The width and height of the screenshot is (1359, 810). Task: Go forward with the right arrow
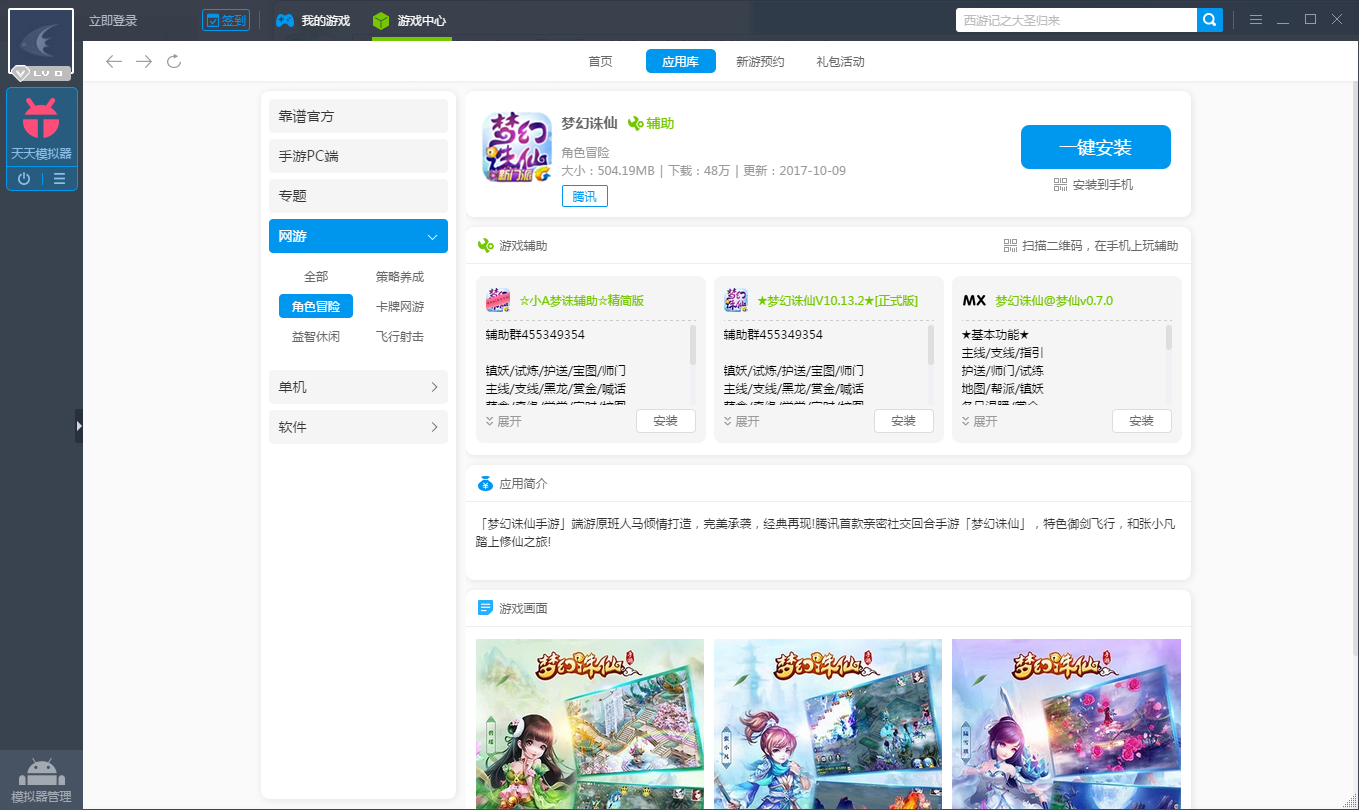[x=144, y=62]
